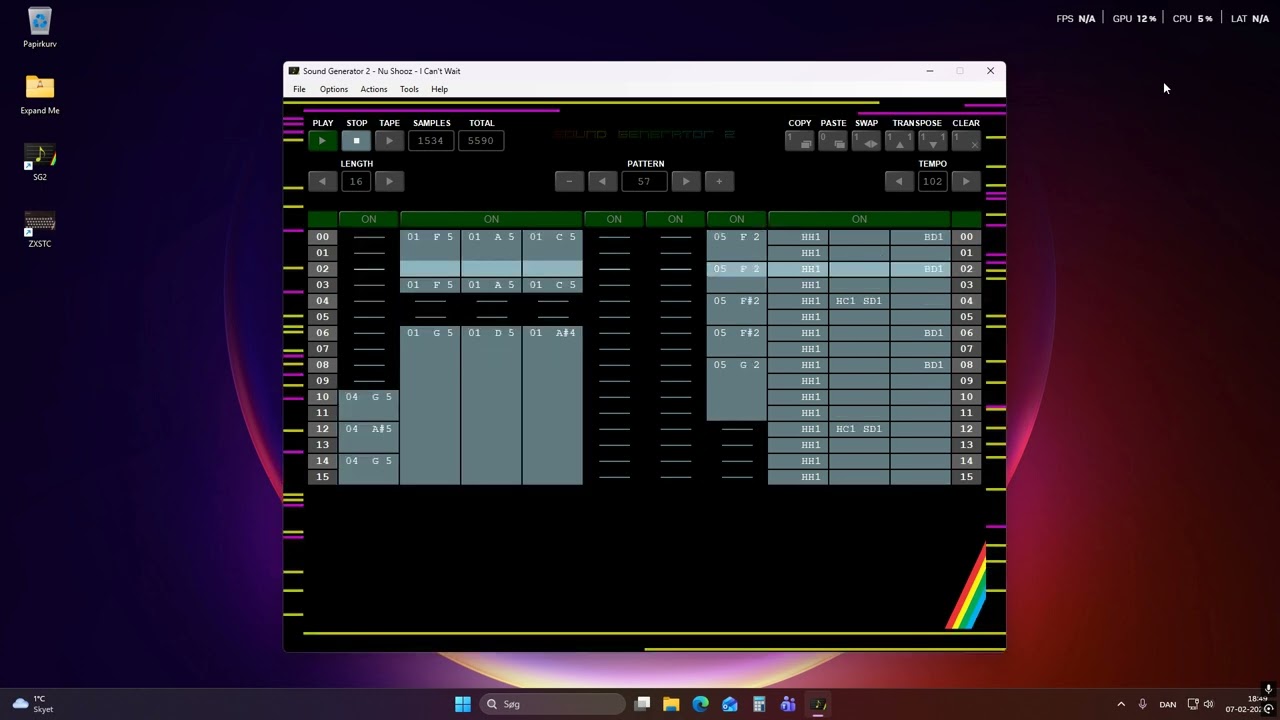Clear the pattern with the Clear icon

click(966, 141)
